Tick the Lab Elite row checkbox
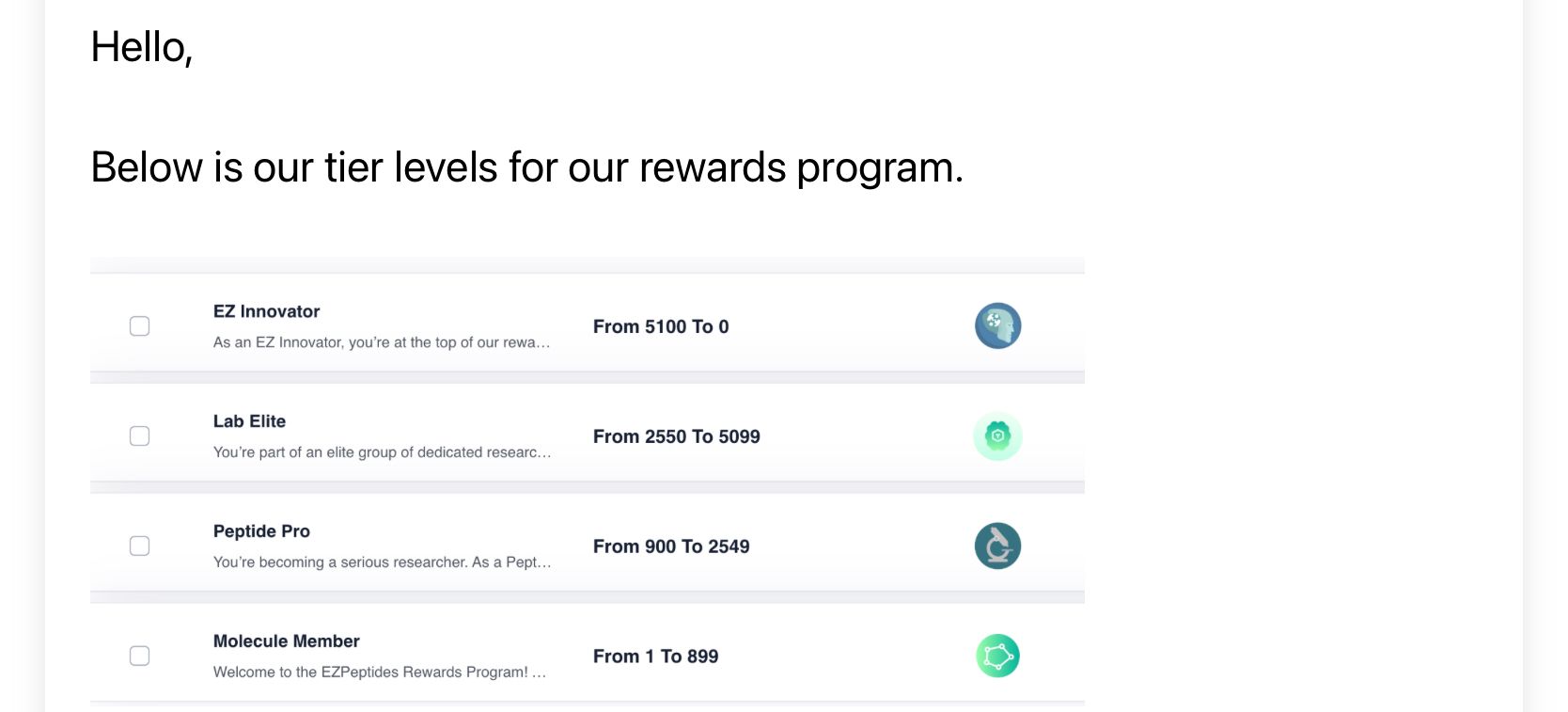 coord(139,436)
